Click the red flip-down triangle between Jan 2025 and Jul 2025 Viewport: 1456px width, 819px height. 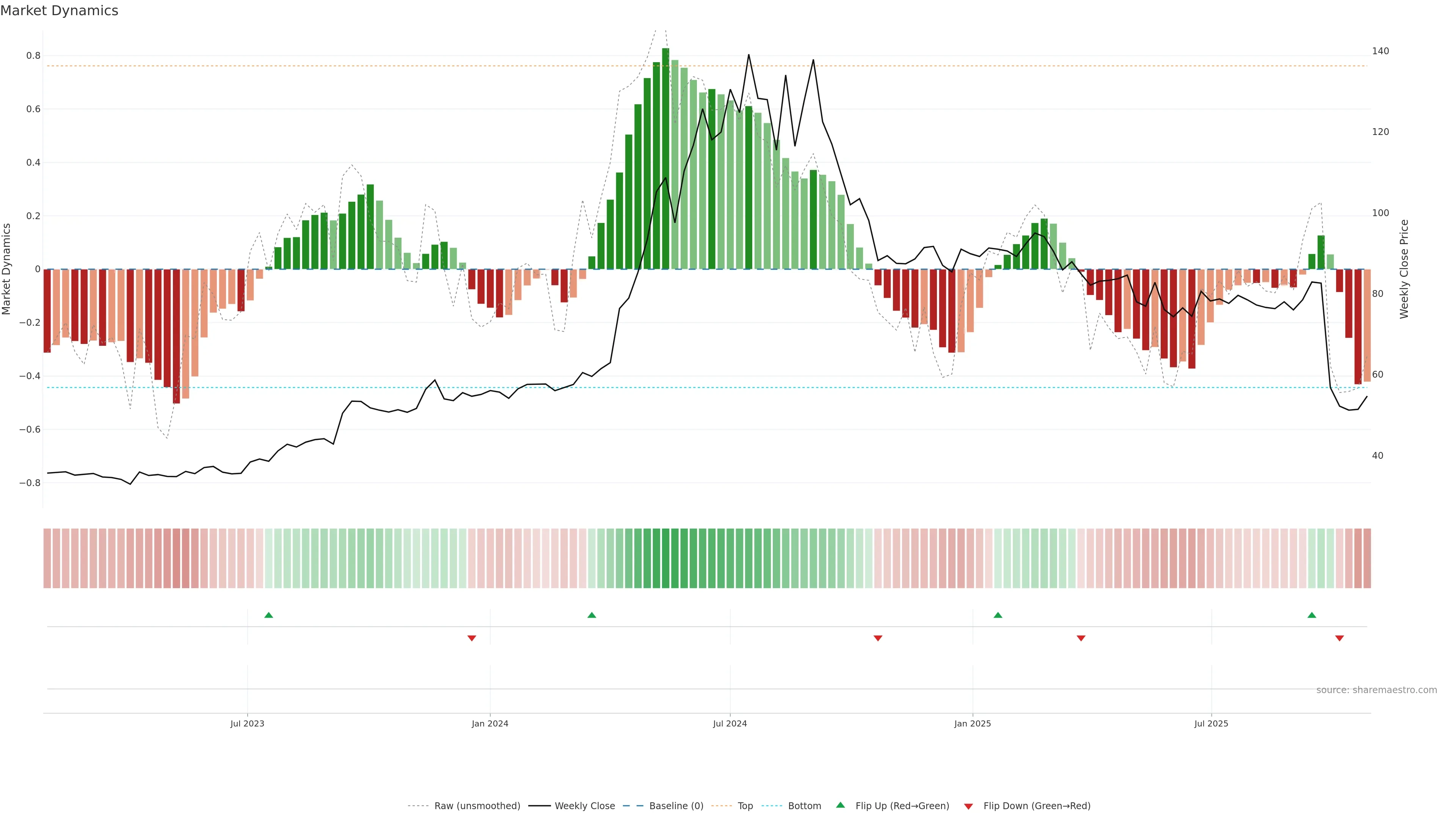(1081, 638)
